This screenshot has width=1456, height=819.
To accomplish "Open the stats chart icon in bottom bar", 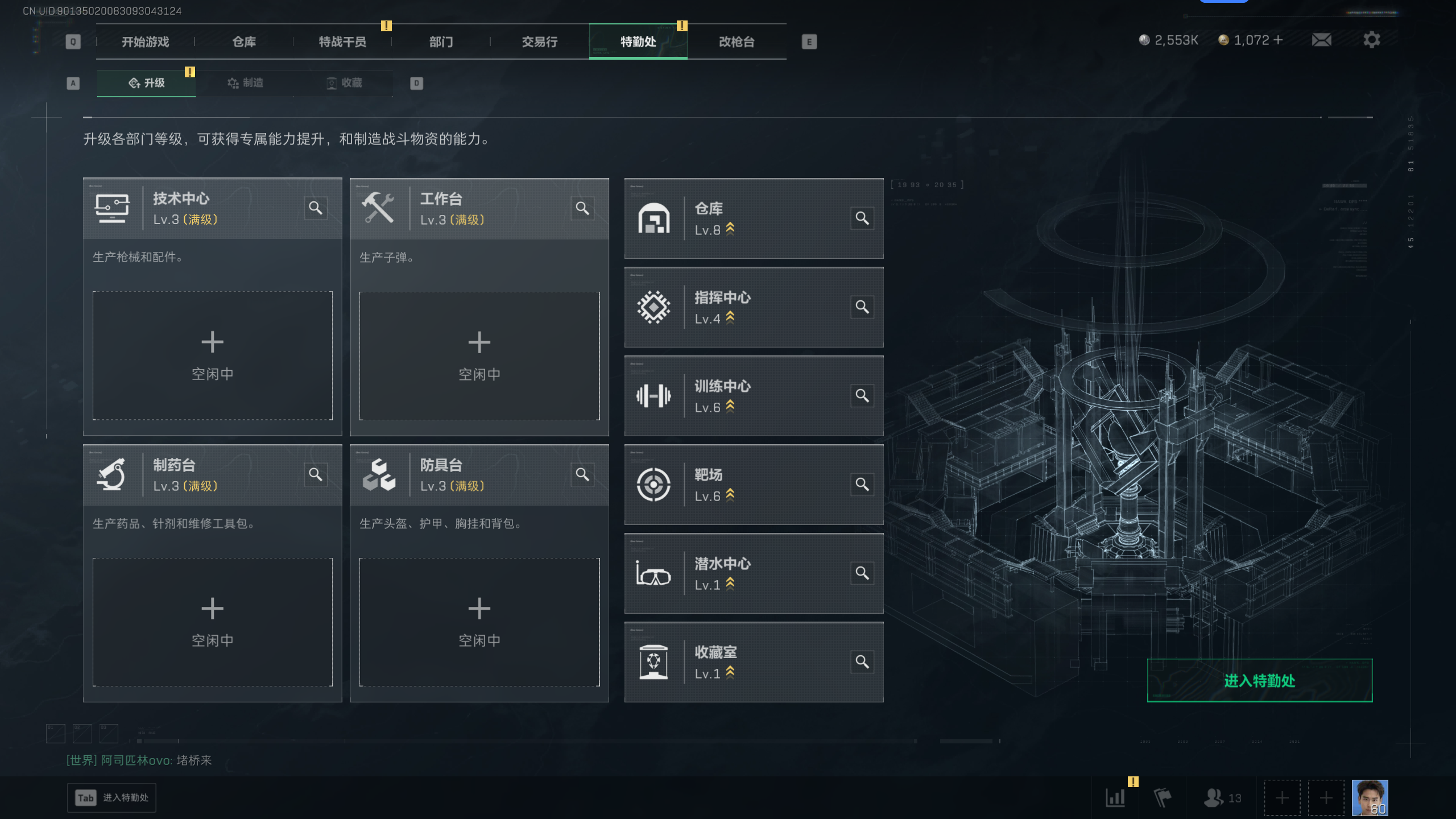I will [x=1115, y=797].
